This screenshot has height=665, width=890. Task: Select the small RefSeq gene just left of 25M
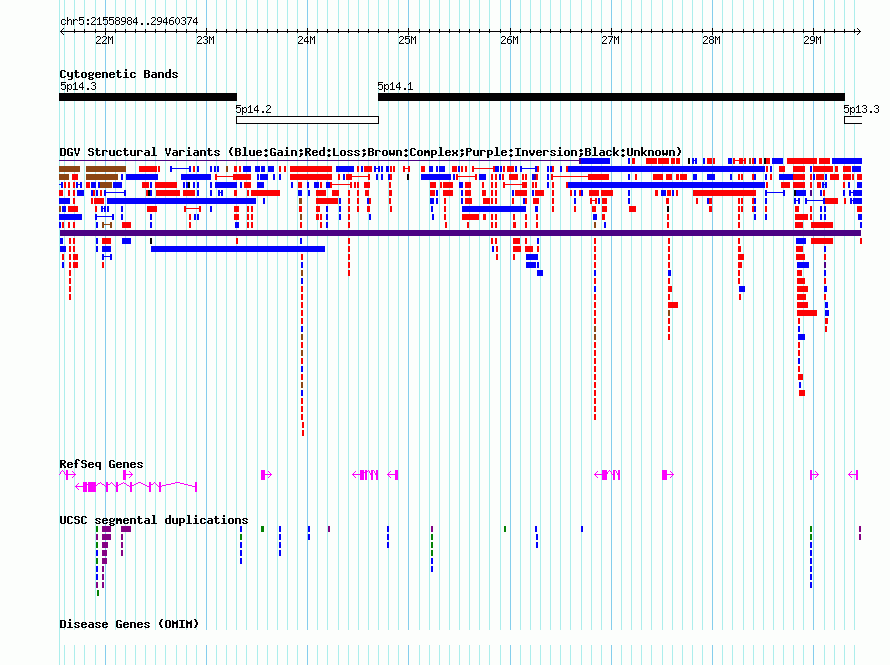[393, 474]
